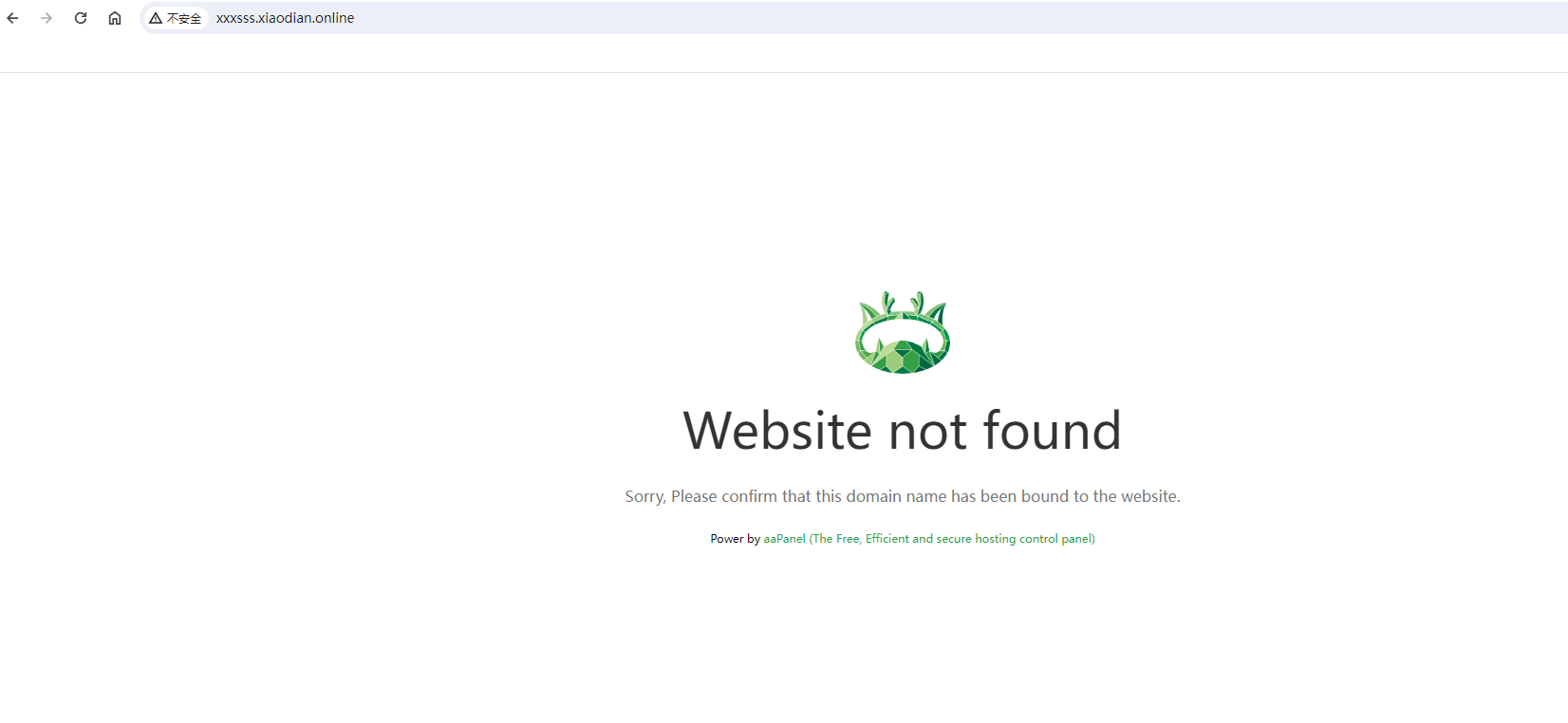This screenshot has height=723, width=1568.
Task: Click the Power by text
Action: (x=736, y=539)
